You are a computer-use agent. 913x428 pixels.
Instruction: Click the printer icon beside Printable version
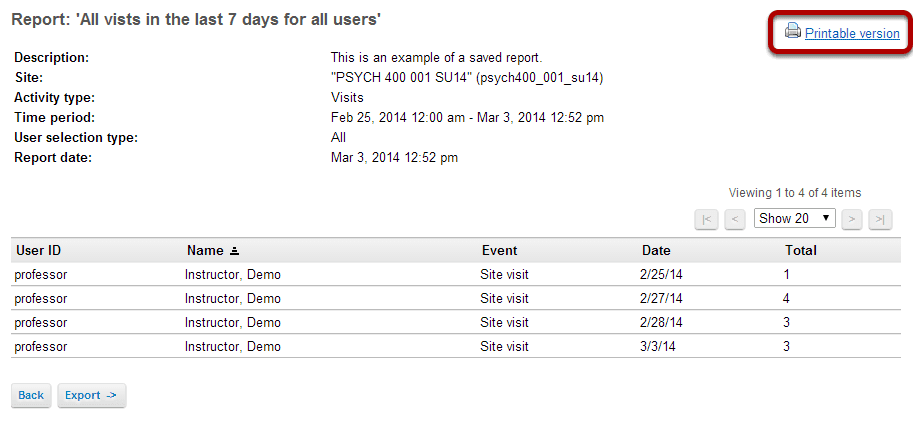click(x=792, y=31)
